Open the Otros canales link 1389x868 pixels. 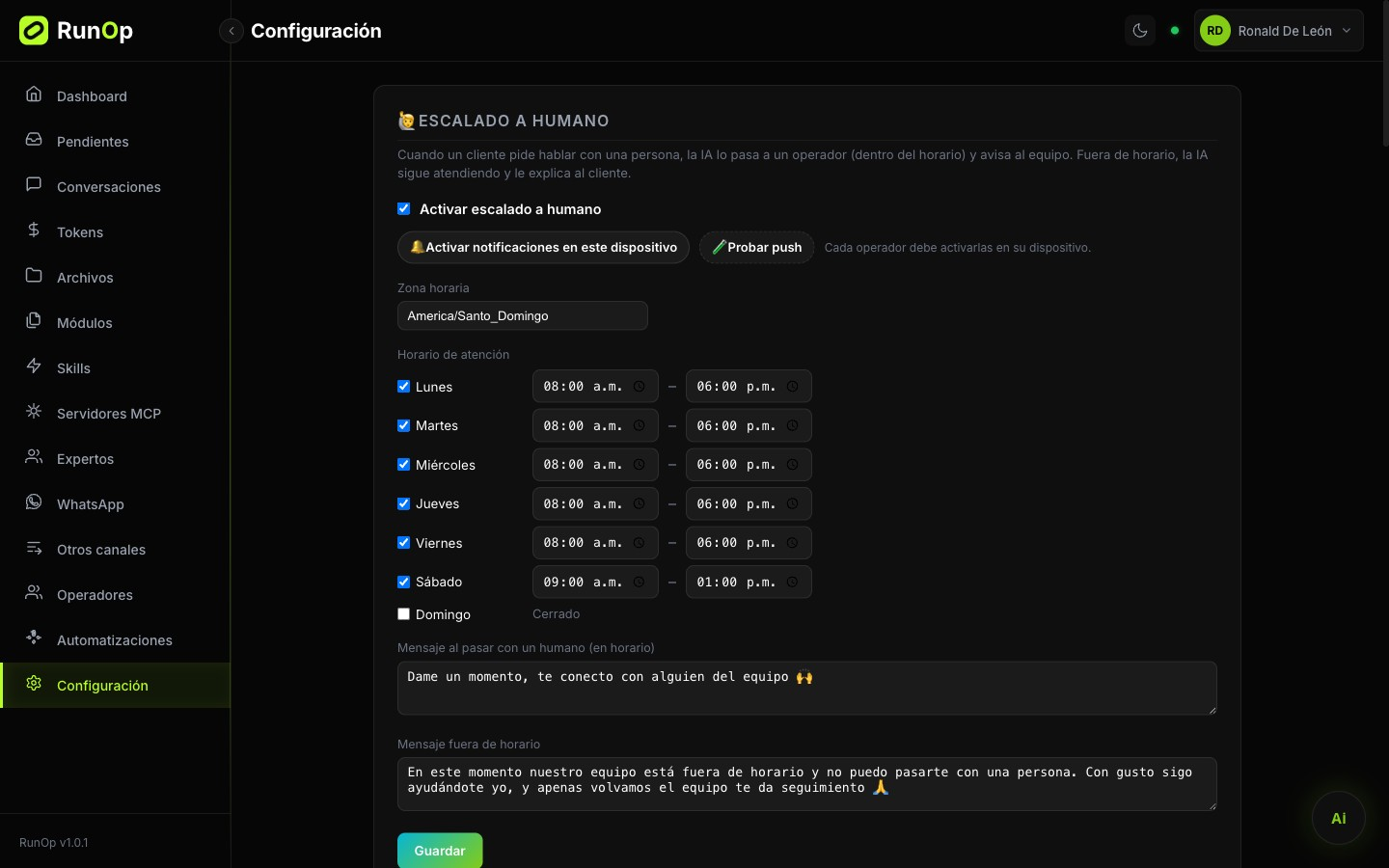pyautogui.click(x=116, y=549)
